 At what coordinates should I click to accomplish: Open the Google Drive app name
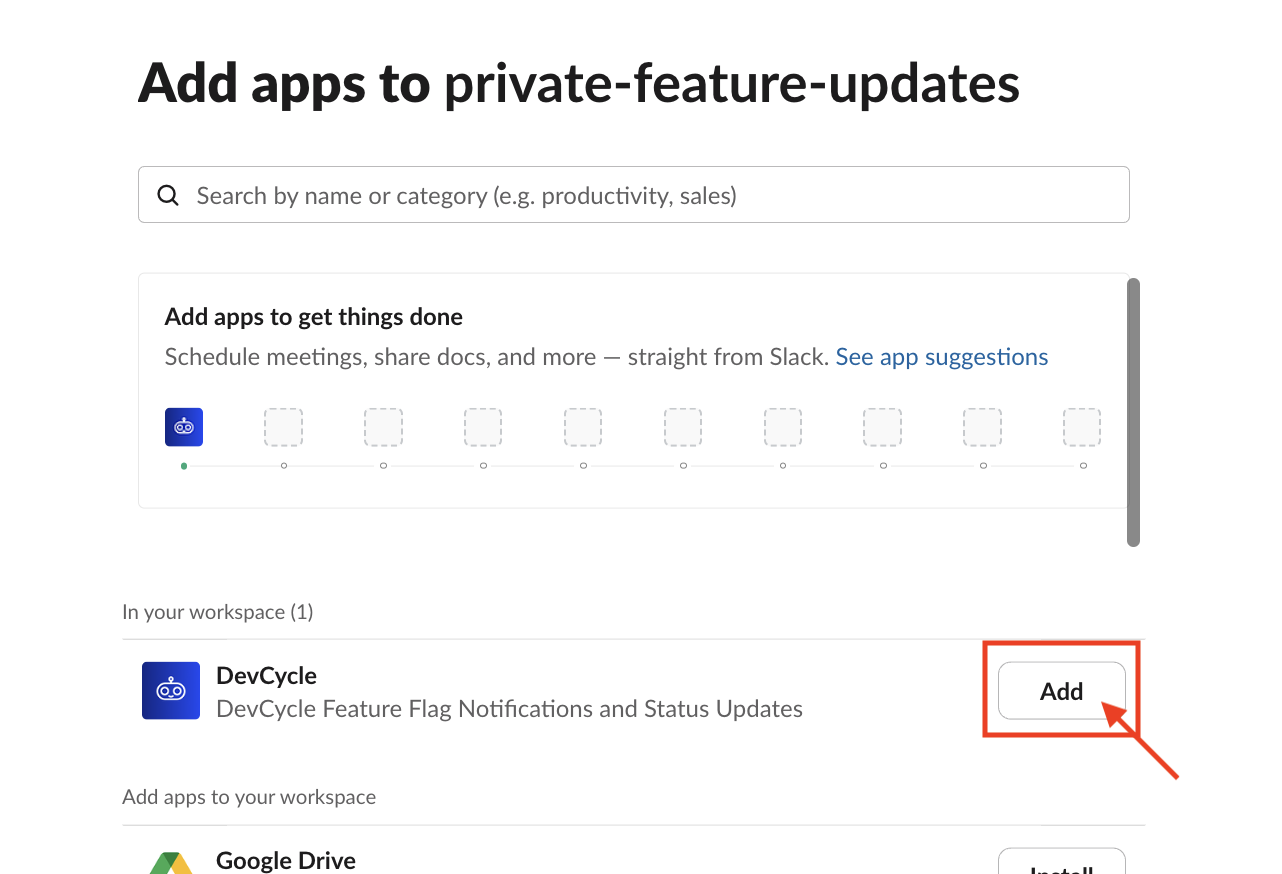[285, 860]
